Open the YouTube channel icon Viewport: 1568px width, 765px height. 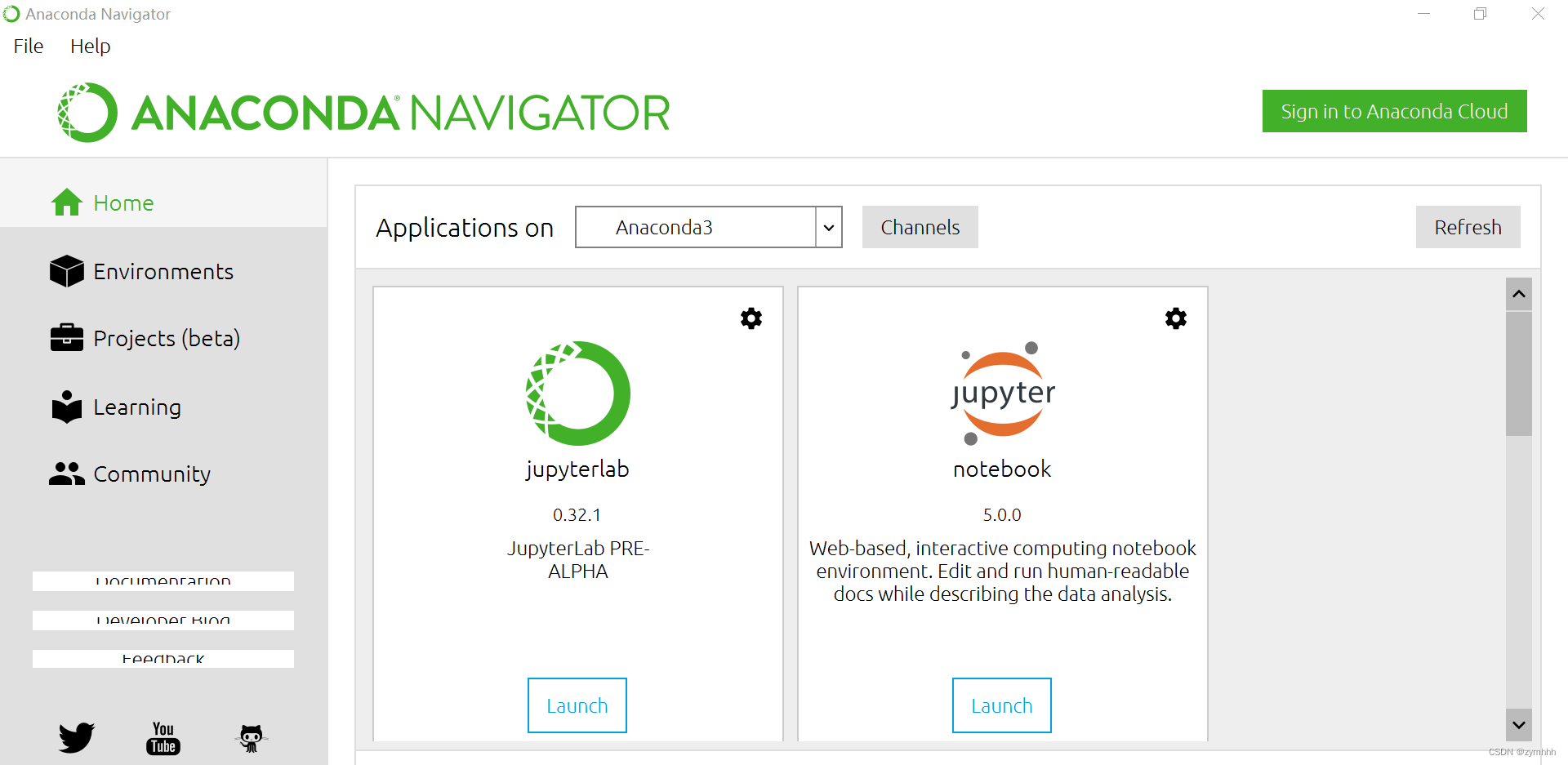pos(163,738)
